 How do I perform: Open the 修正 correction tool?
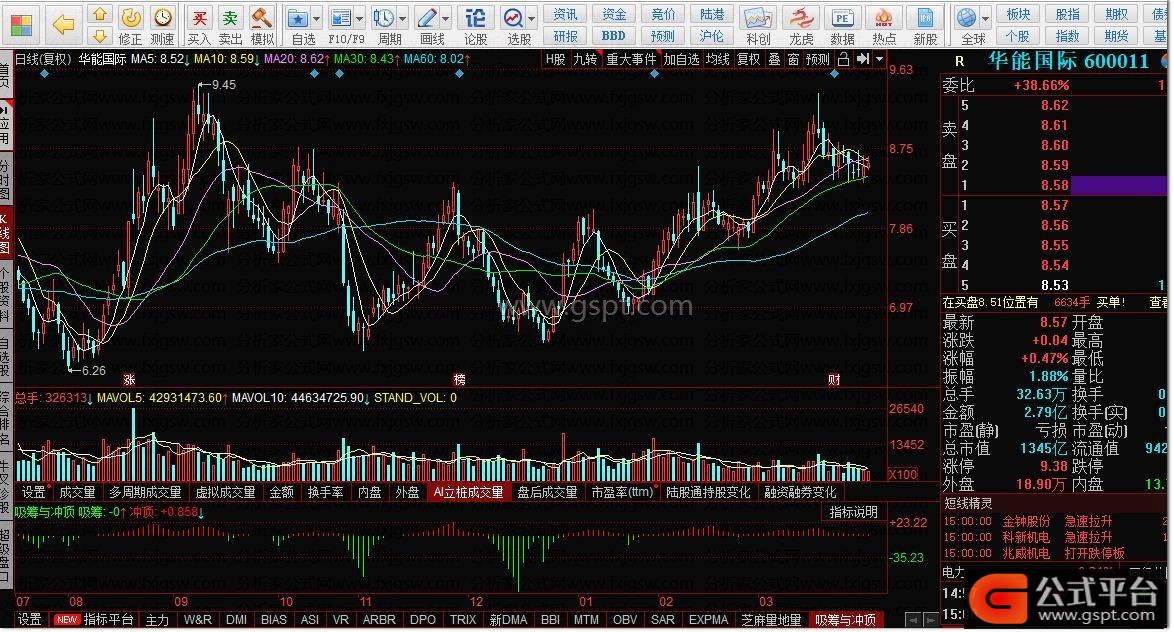pyautogui.click(x=131, y=25)
